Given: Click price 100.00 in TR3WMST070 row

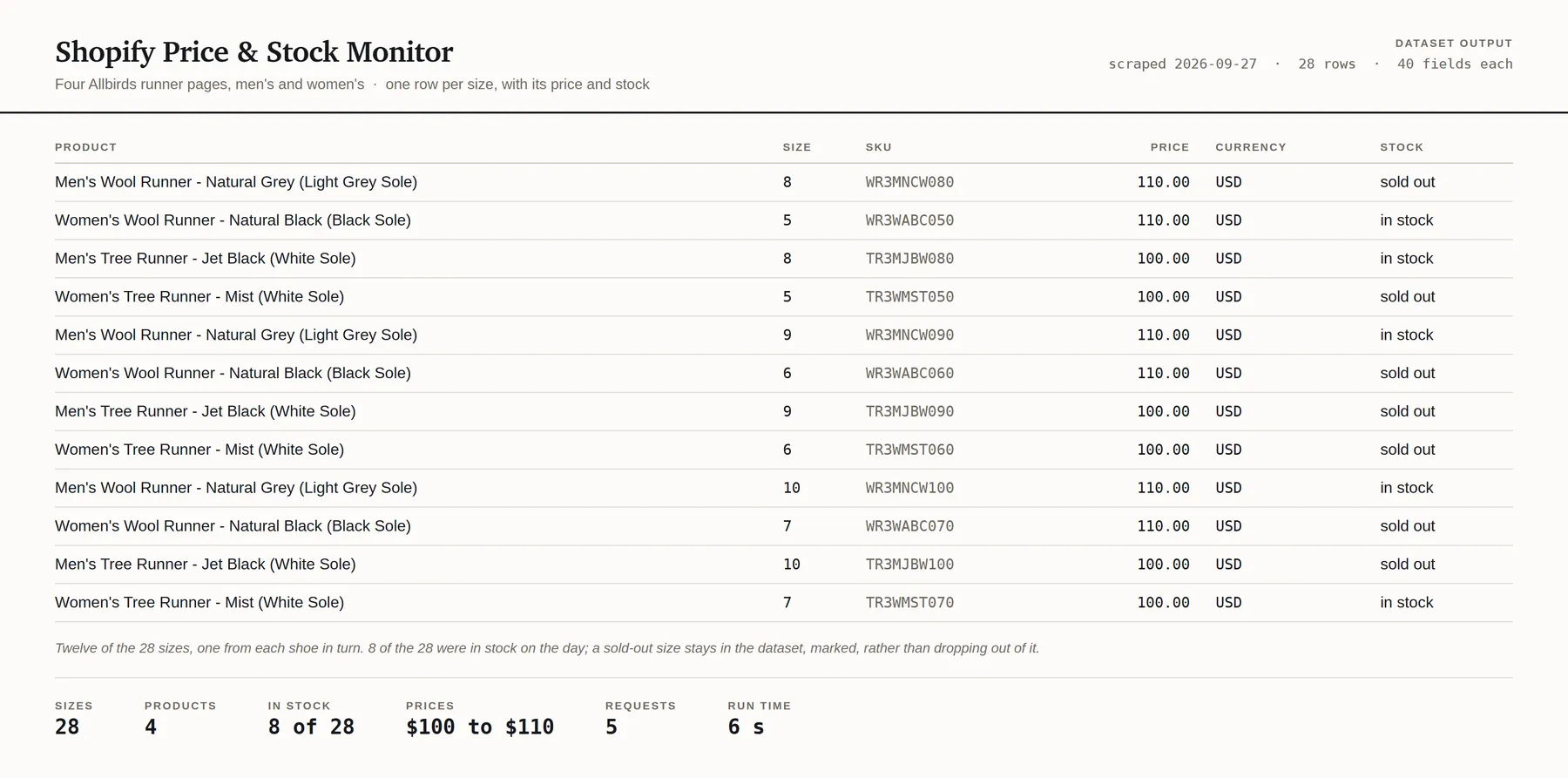Looking at the screenshot, I should point(1163,603).
